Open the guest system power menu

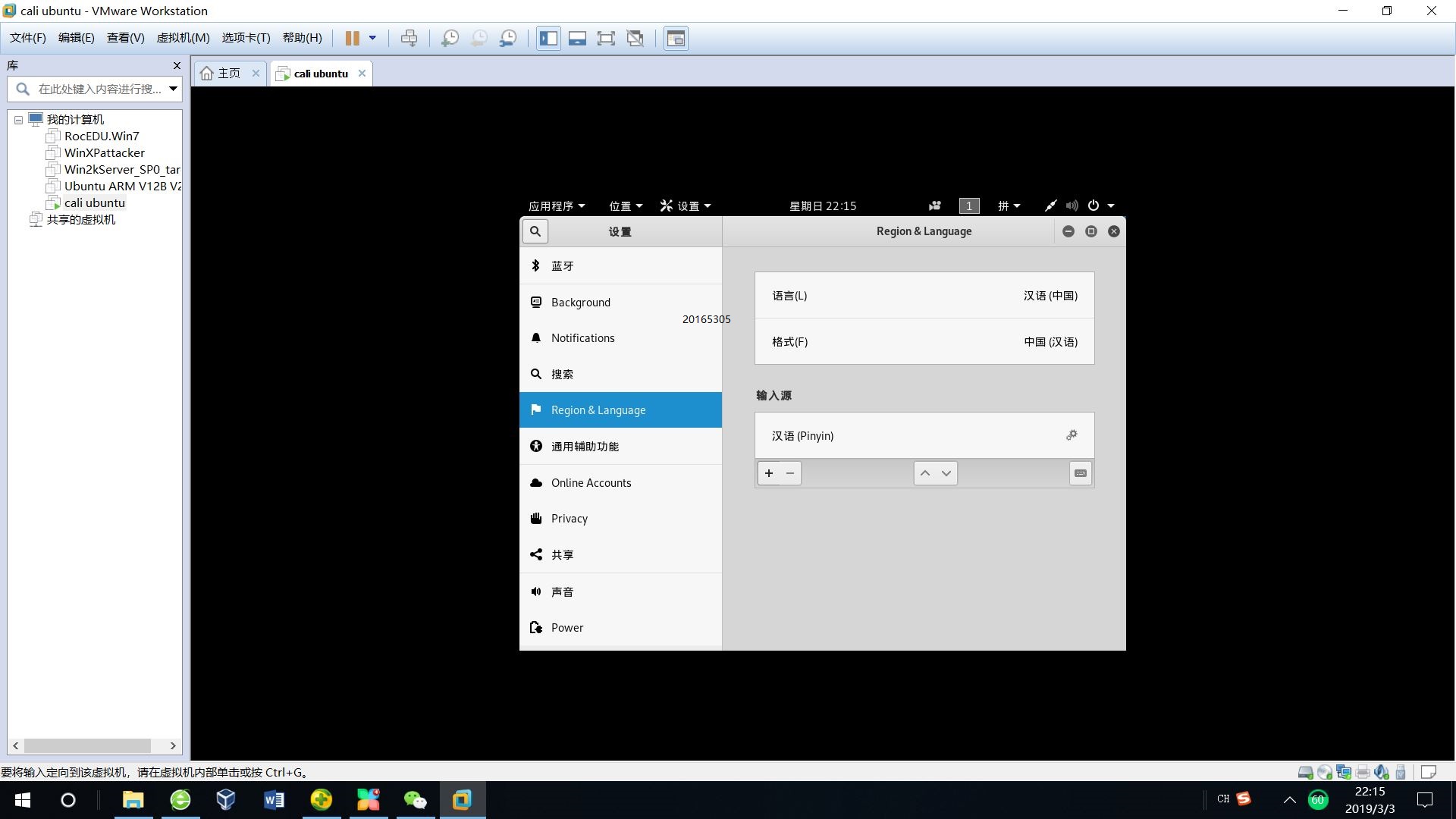pyautogui.click(x=1100, y=206)
